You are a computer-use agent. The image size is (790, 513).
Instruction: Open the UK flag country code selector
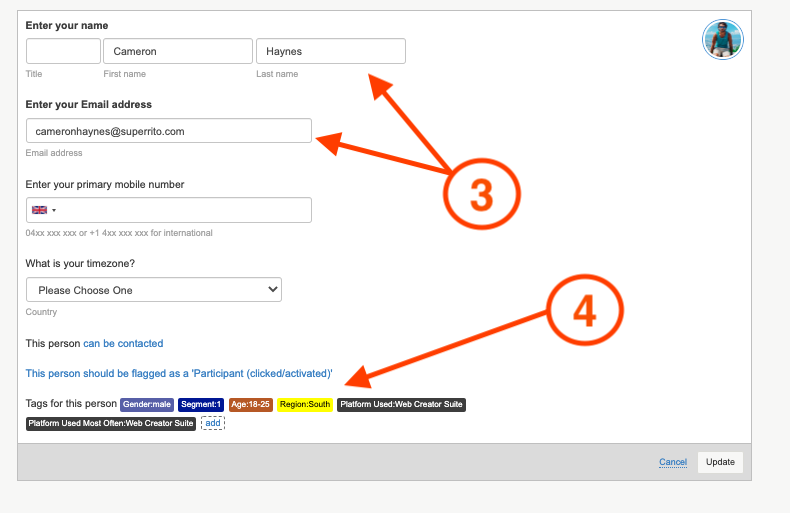point(44,210)
